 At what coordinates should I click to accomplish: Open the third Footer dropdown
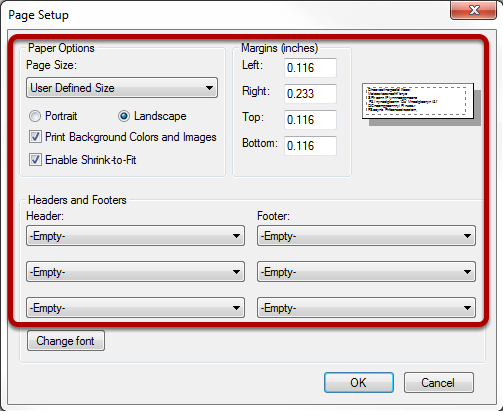point(366,308)
